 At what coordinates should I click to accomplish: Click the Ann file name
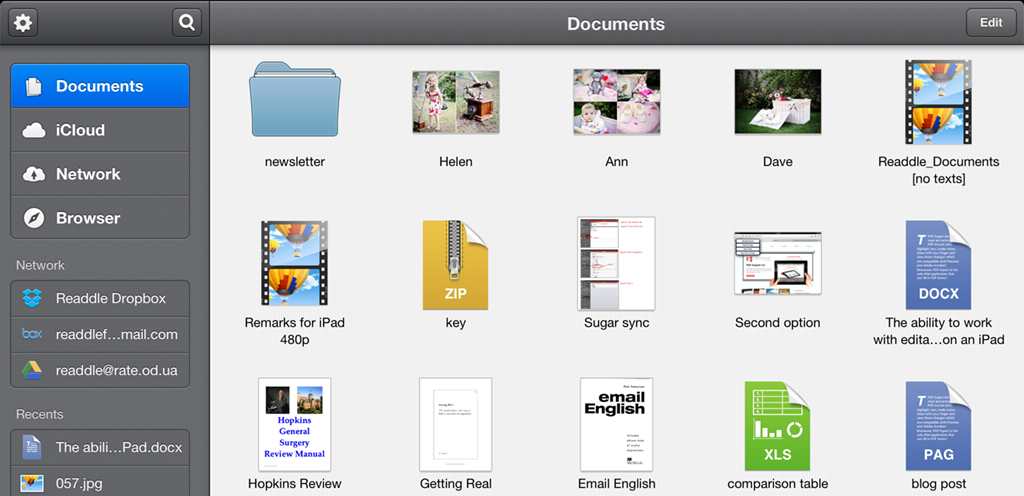616,161
